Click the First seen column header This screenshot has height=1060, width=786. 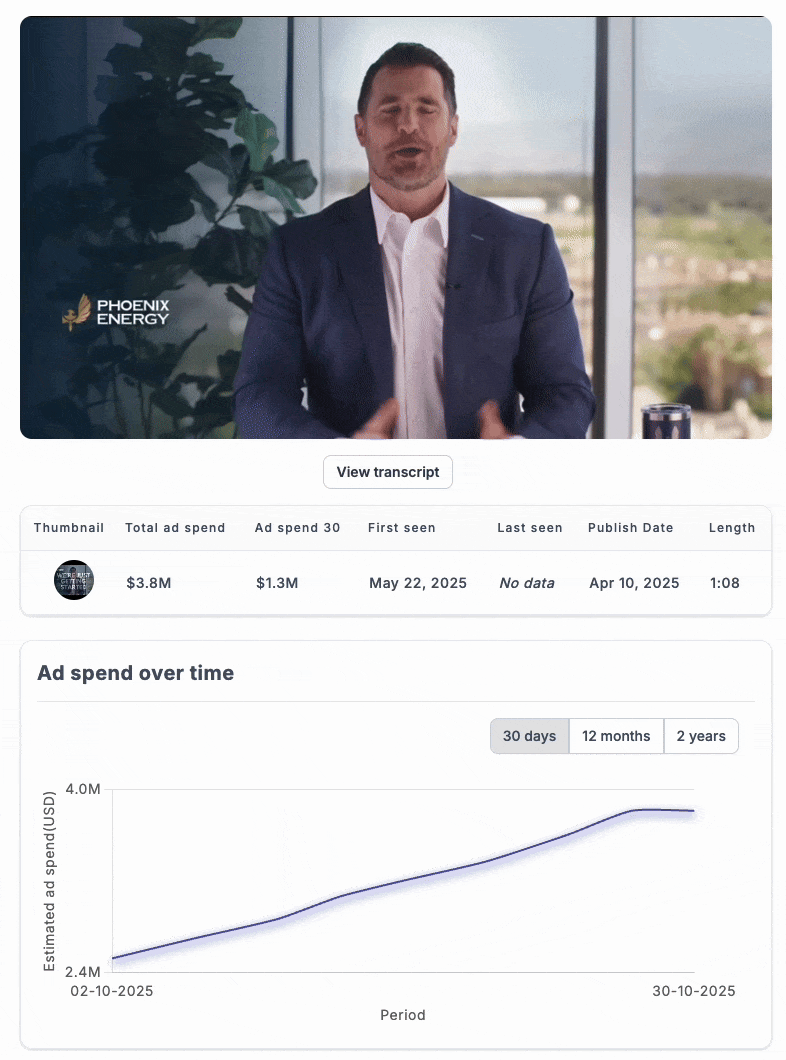402,528
